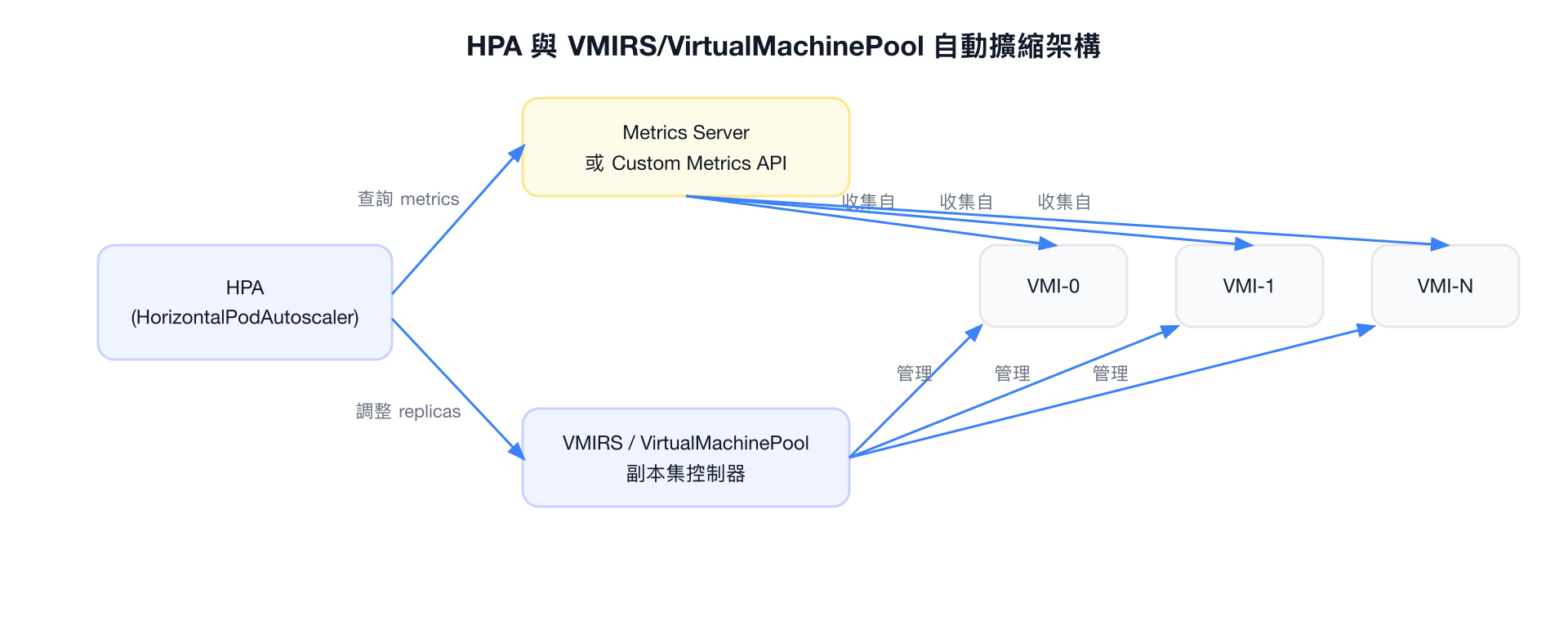This screenshot has height=621, width=1568.
Task: Select the VMI-1 node
Action: point(1249,286)
